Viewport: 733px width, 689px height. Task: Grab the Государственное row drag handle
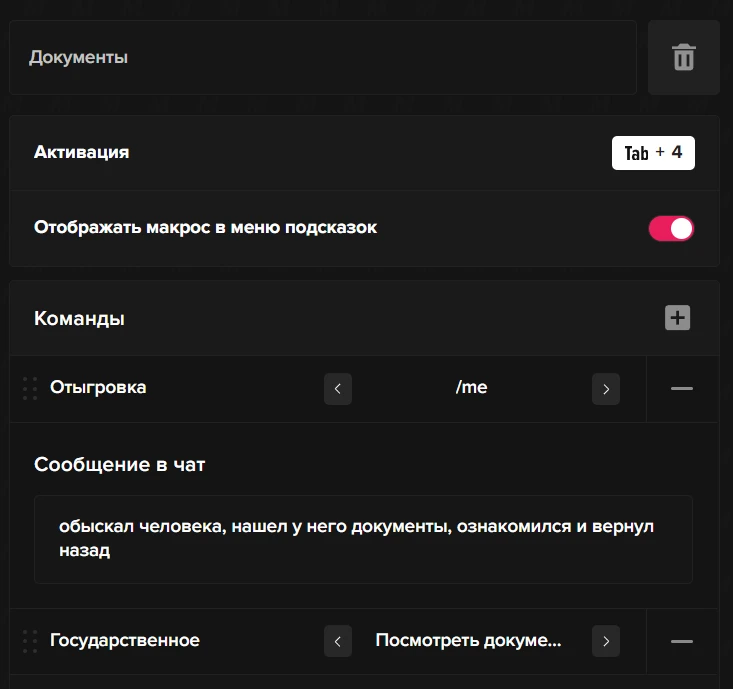click(x=30, y=641)
